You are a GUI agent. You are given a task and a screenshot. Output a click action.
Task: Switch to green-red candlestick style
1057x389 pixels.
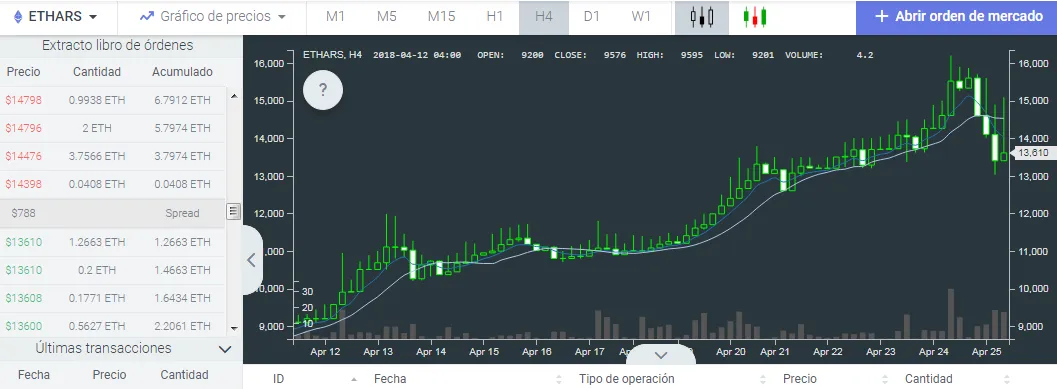pos(755,17)
